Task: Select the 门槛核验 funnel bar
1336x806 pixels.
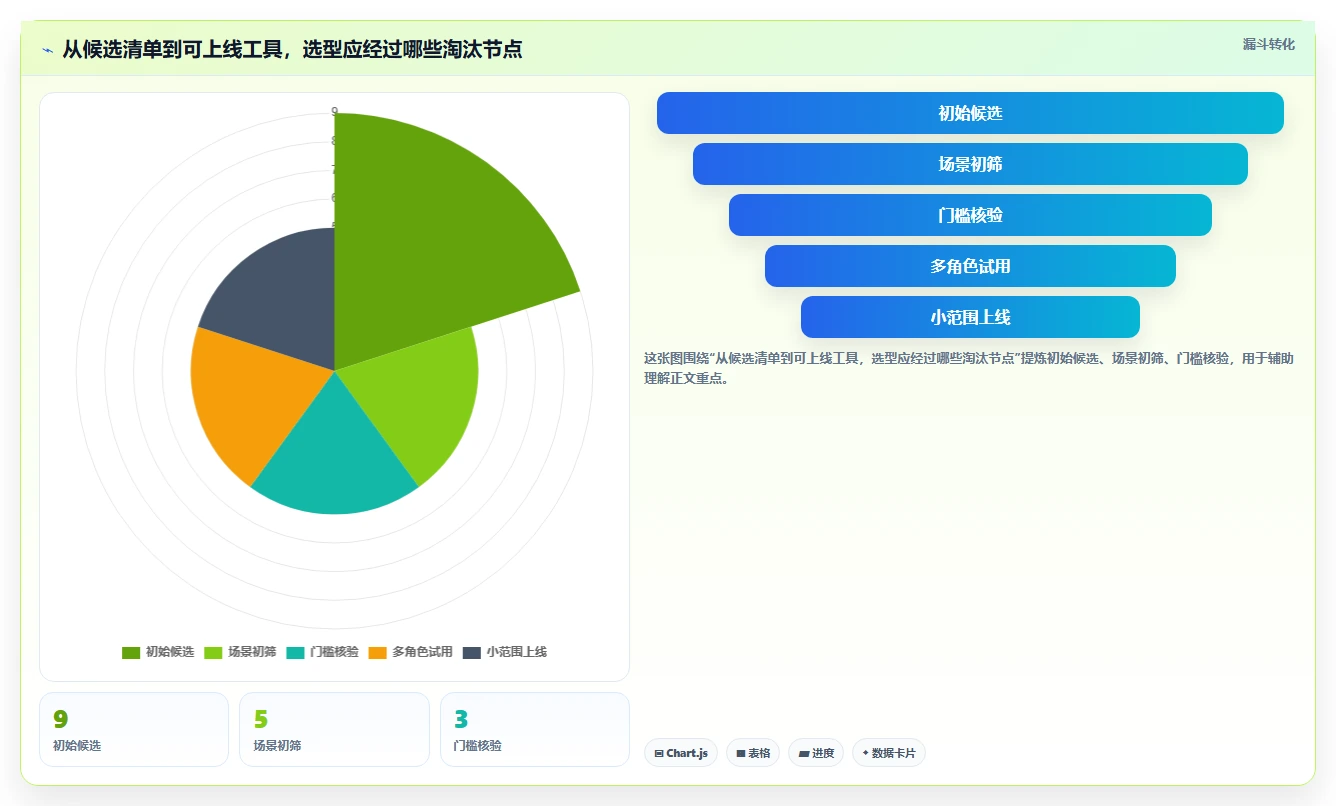Action: [x=970, y=215]
